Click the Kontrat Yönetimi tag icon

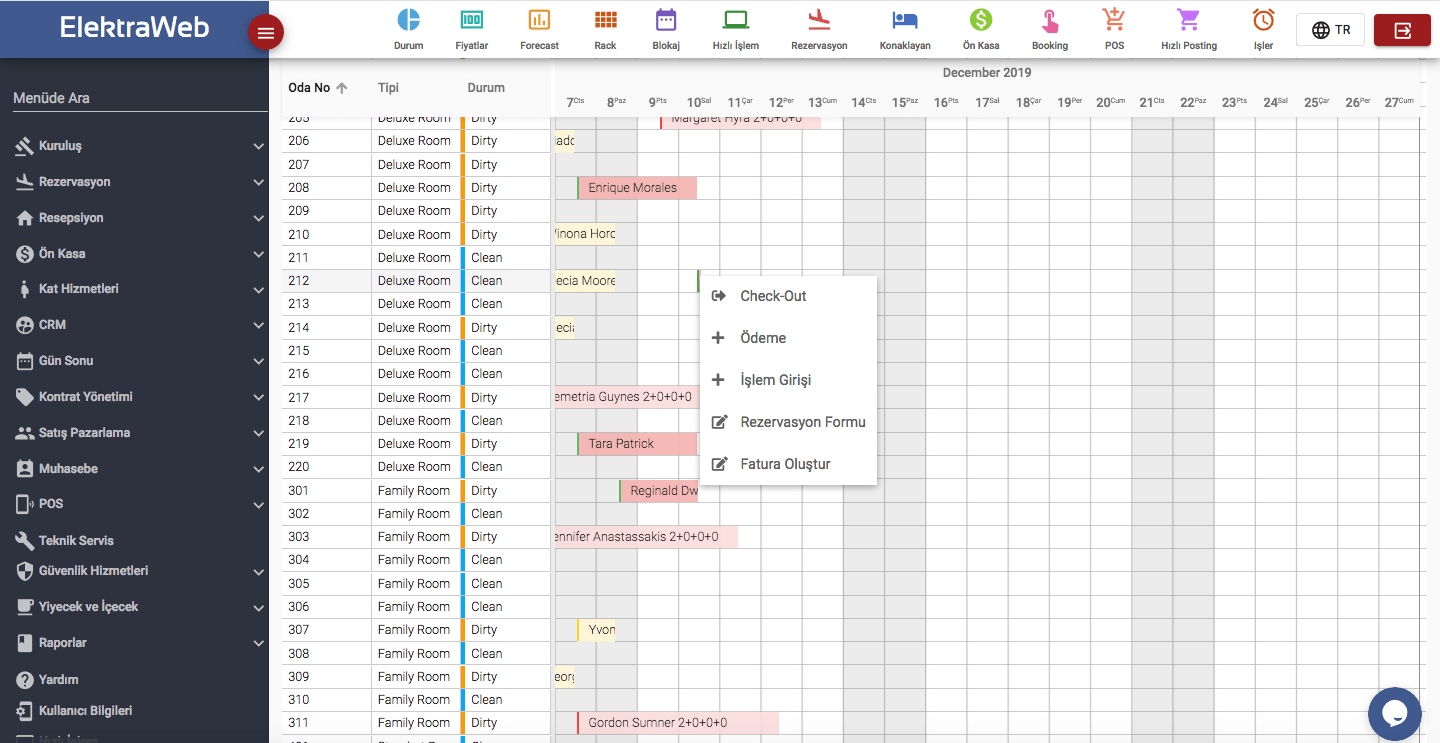click(x=25, y=397)
